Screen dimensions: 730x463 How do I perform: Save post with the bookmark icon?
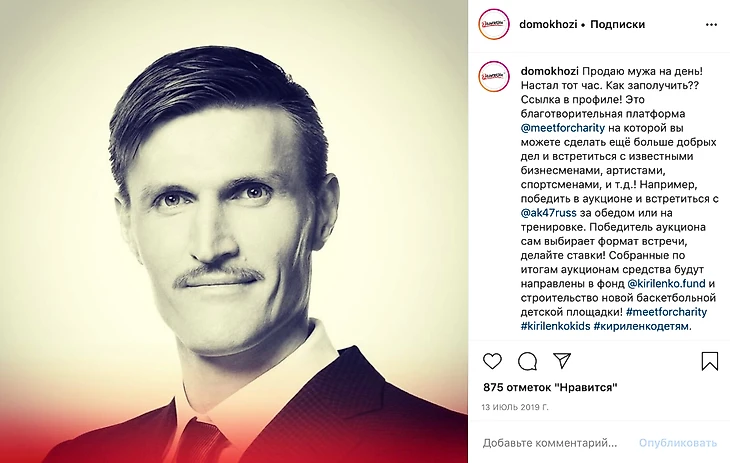point(709,361)
